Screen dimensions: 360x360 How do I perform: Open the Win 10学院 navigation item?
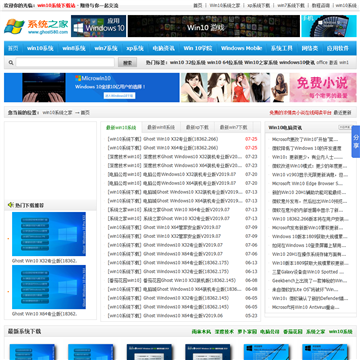tap(198, 48)
